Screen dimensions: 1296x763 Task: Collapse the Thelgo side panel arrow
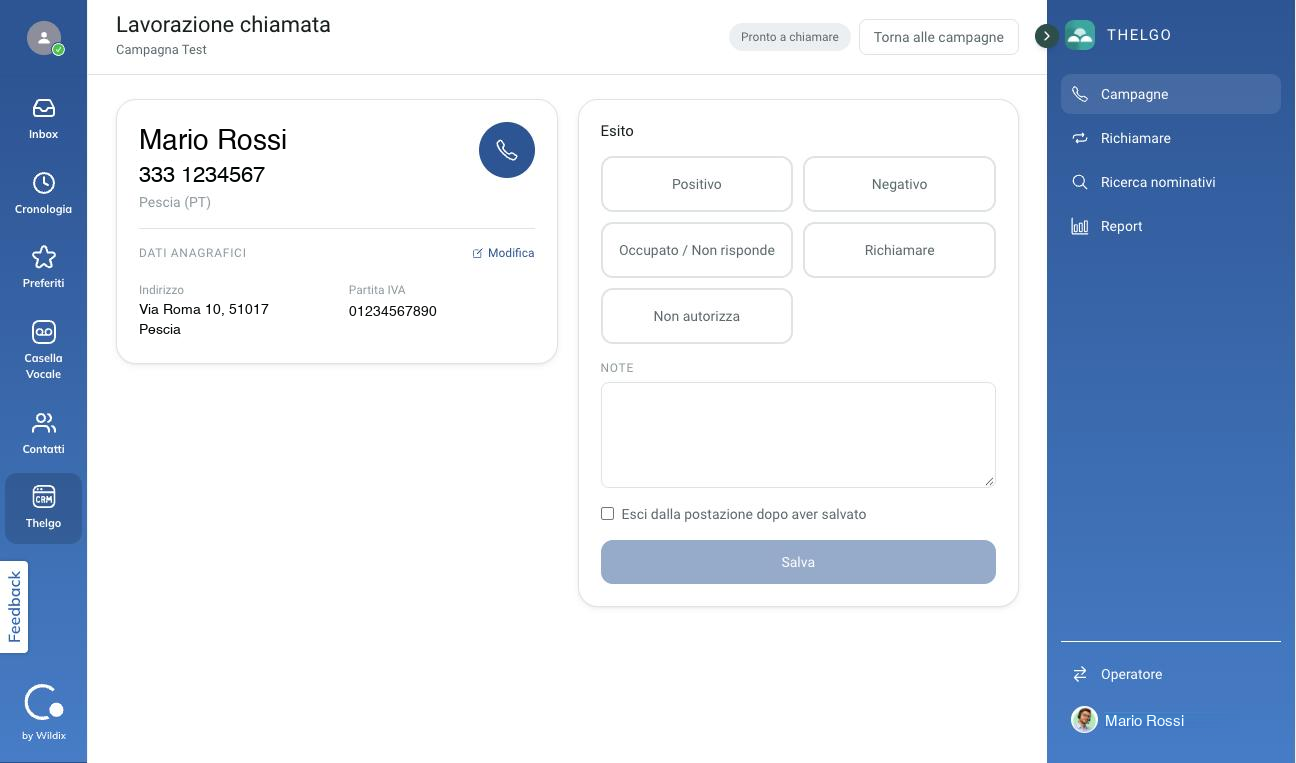coord(1046,36)
